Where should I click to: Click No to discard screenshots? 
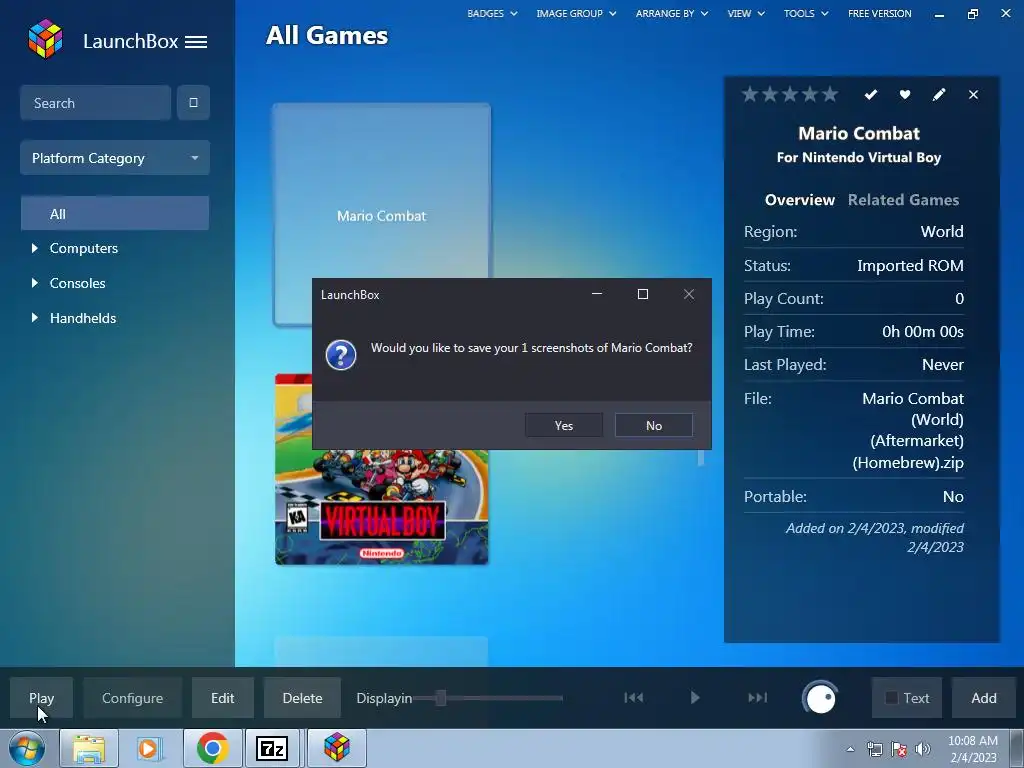coord(654,425)
